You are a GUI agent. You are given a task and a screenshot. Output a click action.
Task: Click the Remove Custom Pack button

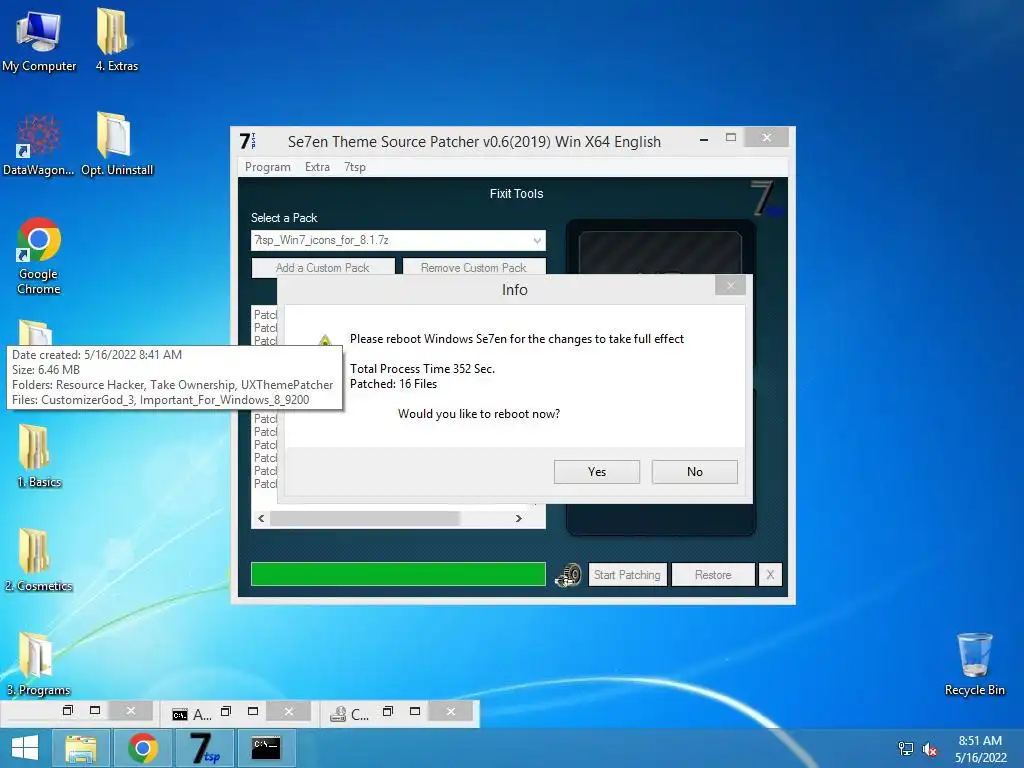[x=473, y=268]
